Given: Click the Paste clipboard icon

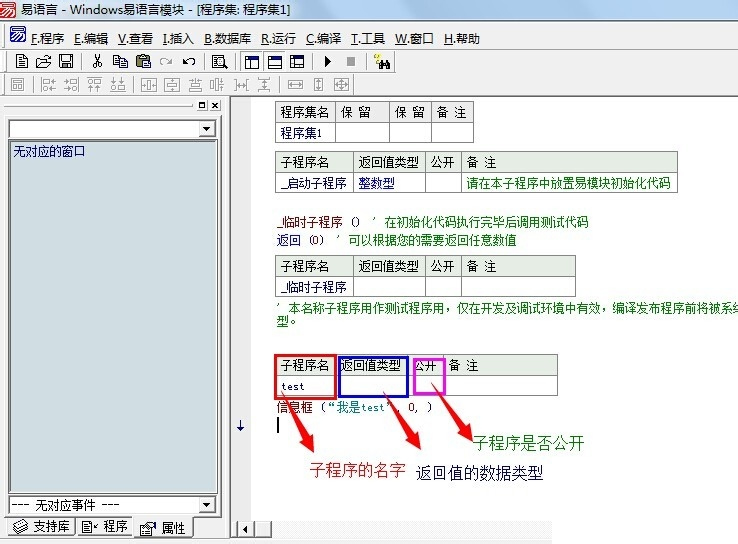Looking at the screenshot, I should [x=142, y=62].
